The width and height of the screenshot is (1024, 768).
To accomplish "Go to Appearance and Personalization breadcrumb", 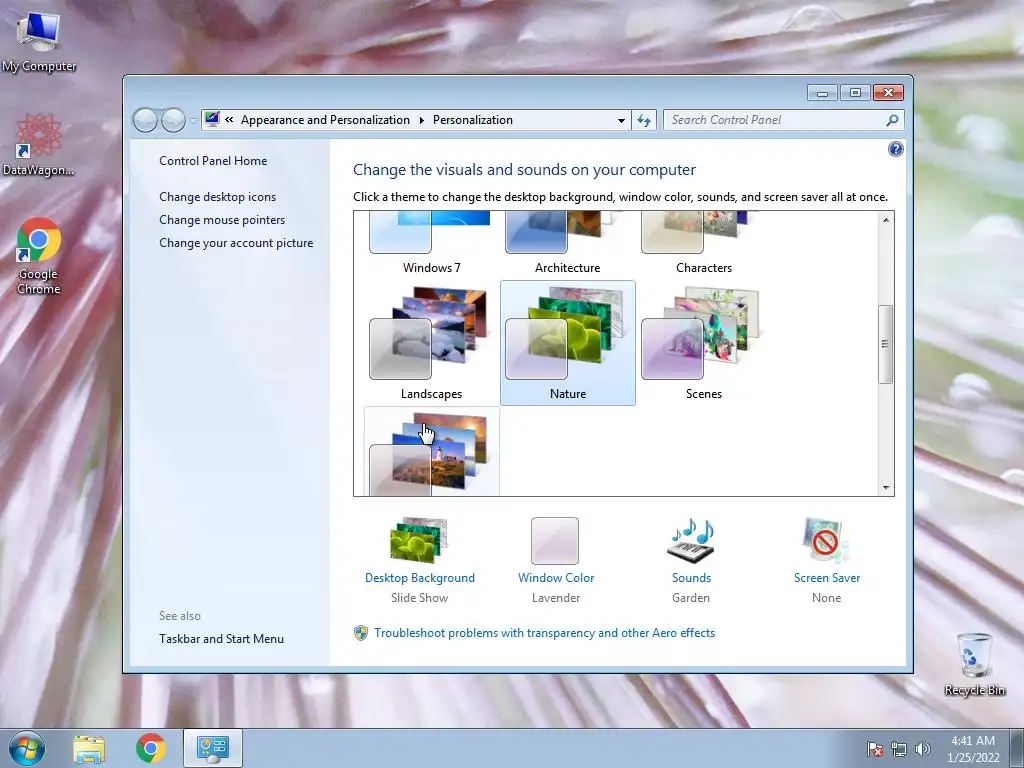I will click(x=325, y=120).
